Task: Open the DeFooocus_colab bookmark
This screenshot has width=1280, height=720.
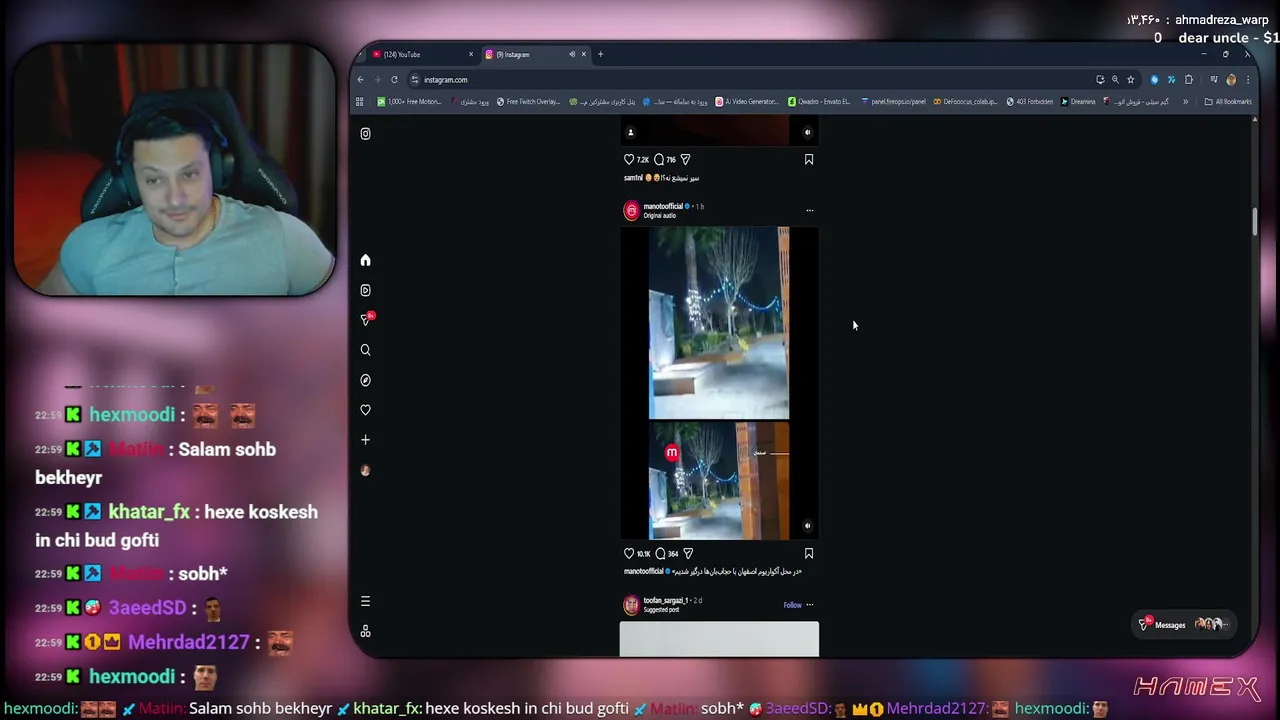Action: tap(965, 101)
